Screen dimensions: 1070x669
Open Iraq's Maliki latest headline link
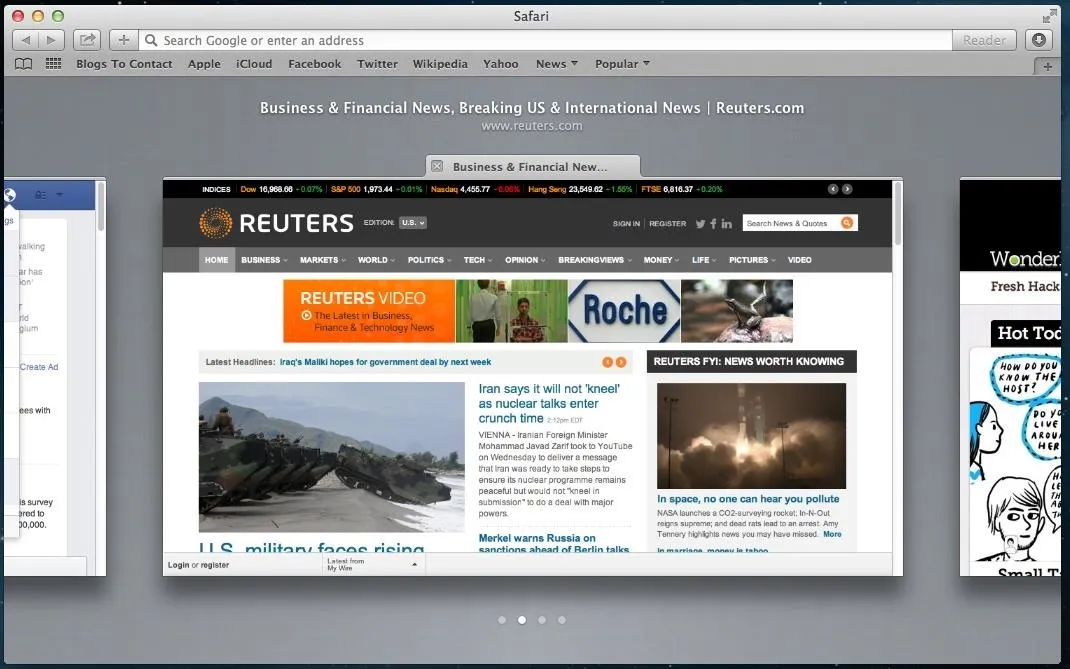386,362
